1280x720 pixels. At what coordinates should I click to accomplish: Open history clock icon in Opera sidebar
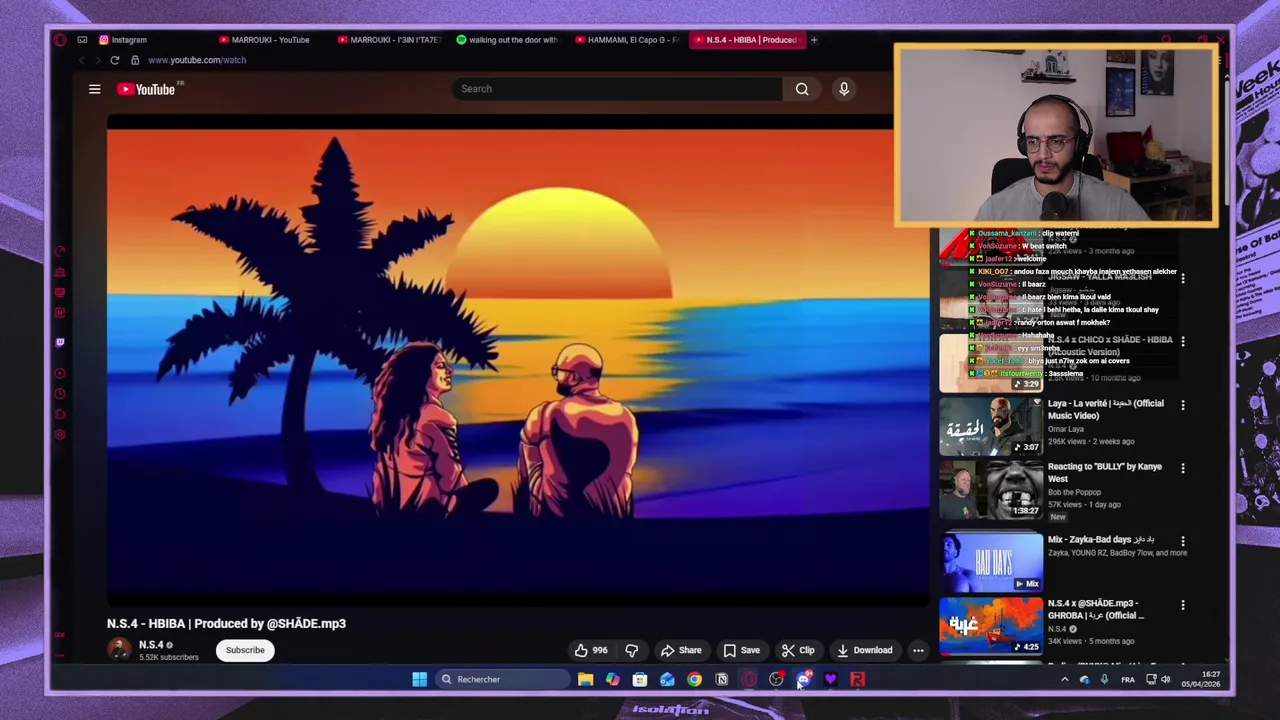pyautogui.click(x=60, y=394)
